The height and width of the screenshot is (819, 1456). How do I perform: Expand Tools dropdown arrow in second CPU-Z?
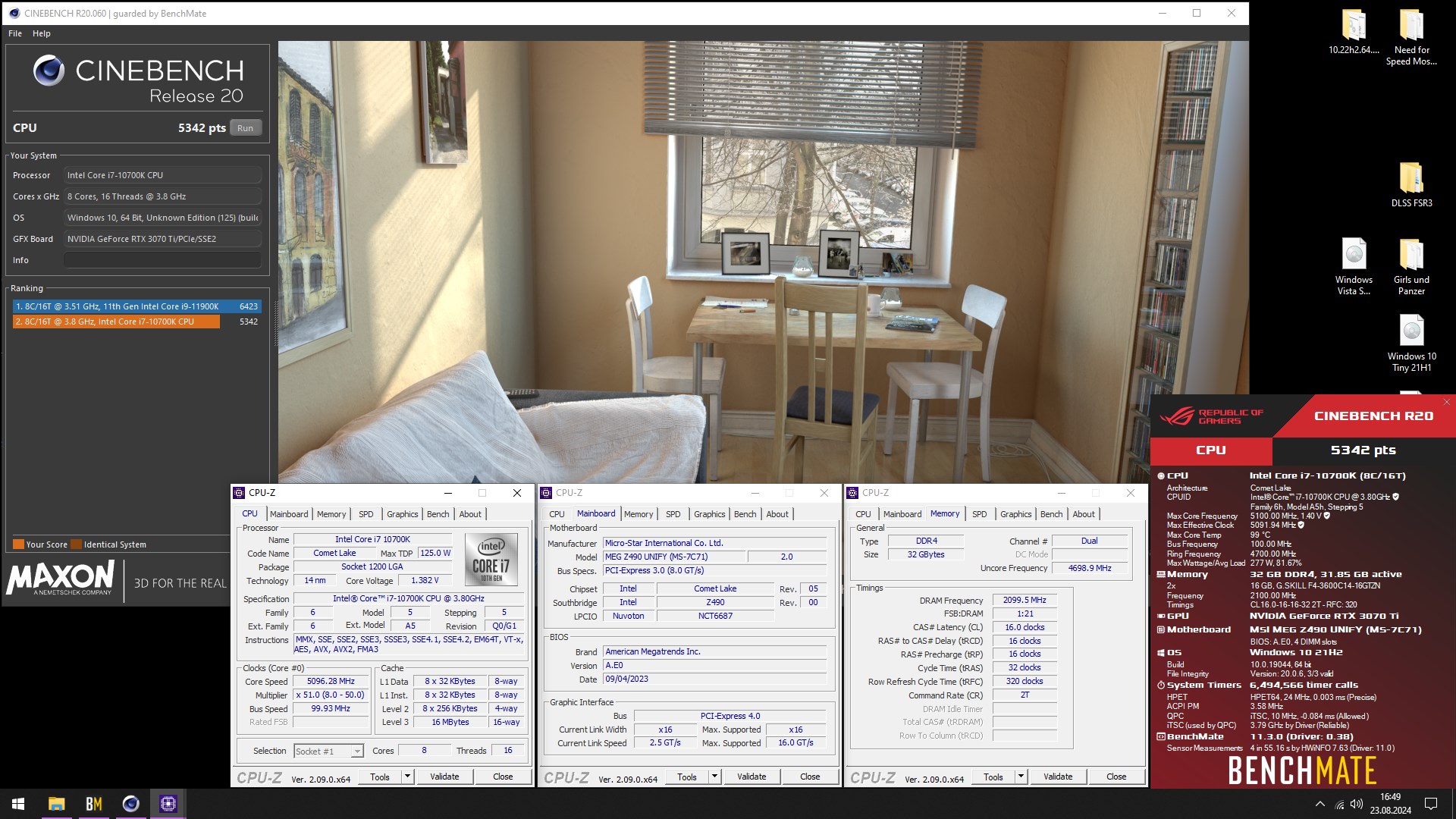(x=714, y=777)
